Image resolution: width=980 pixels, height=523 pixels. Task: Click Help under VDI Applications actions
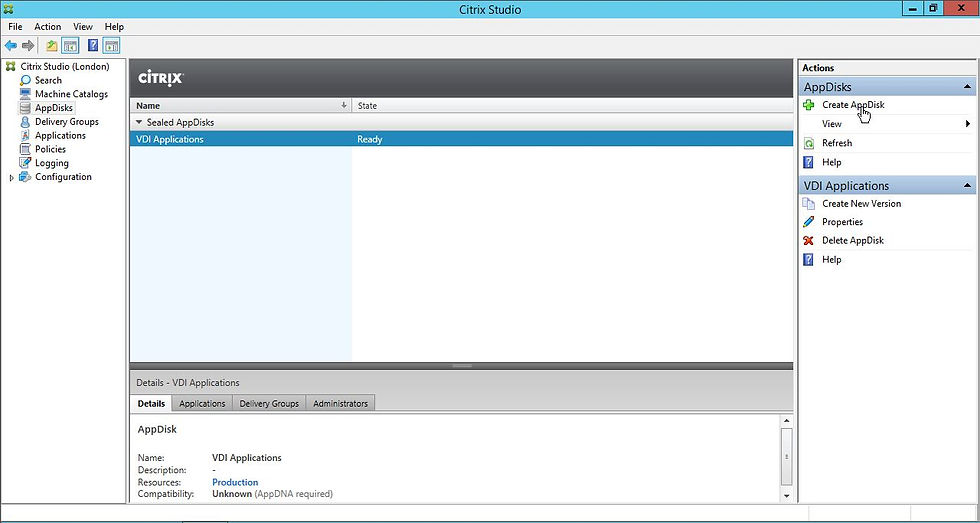coord(831,260)
